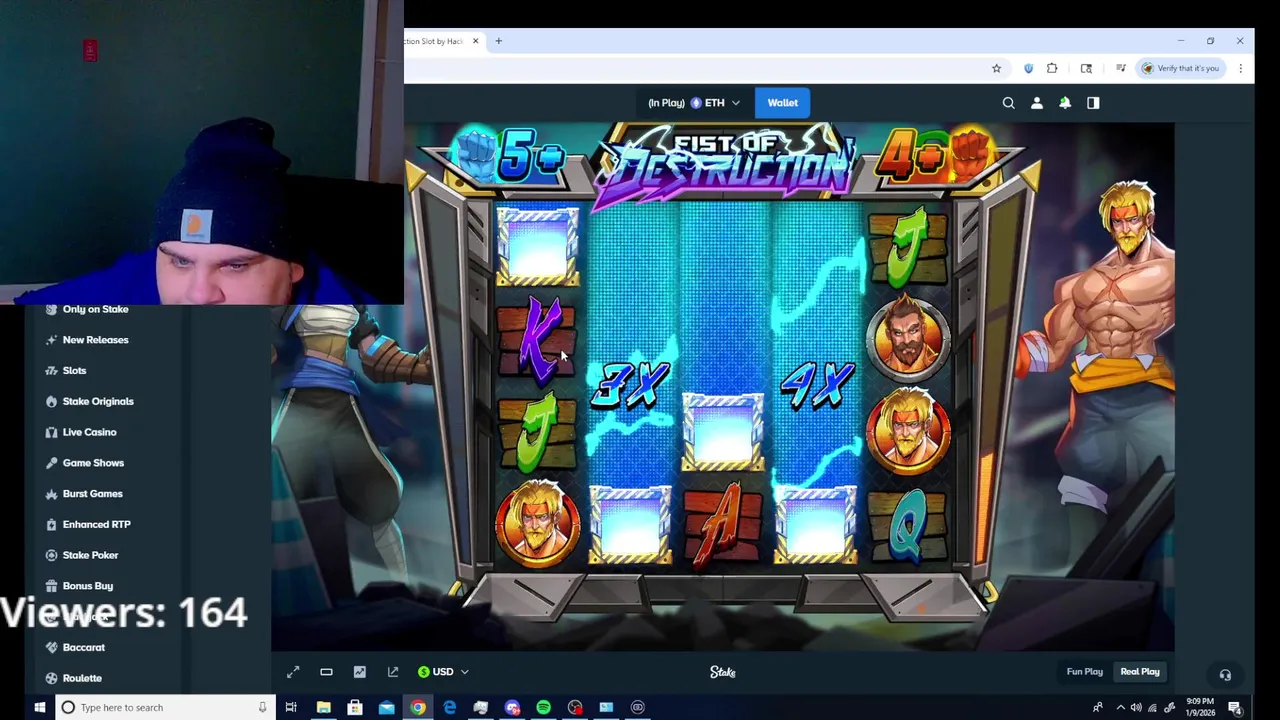Open a new browser tab
Screen dimensions: 1280x720
point(498,41)
